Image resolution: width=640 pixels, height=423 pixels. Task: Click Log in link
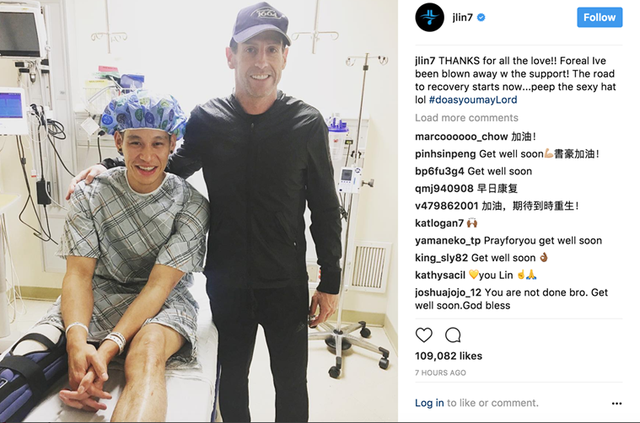pyautogui.click(x=429, y=403)
